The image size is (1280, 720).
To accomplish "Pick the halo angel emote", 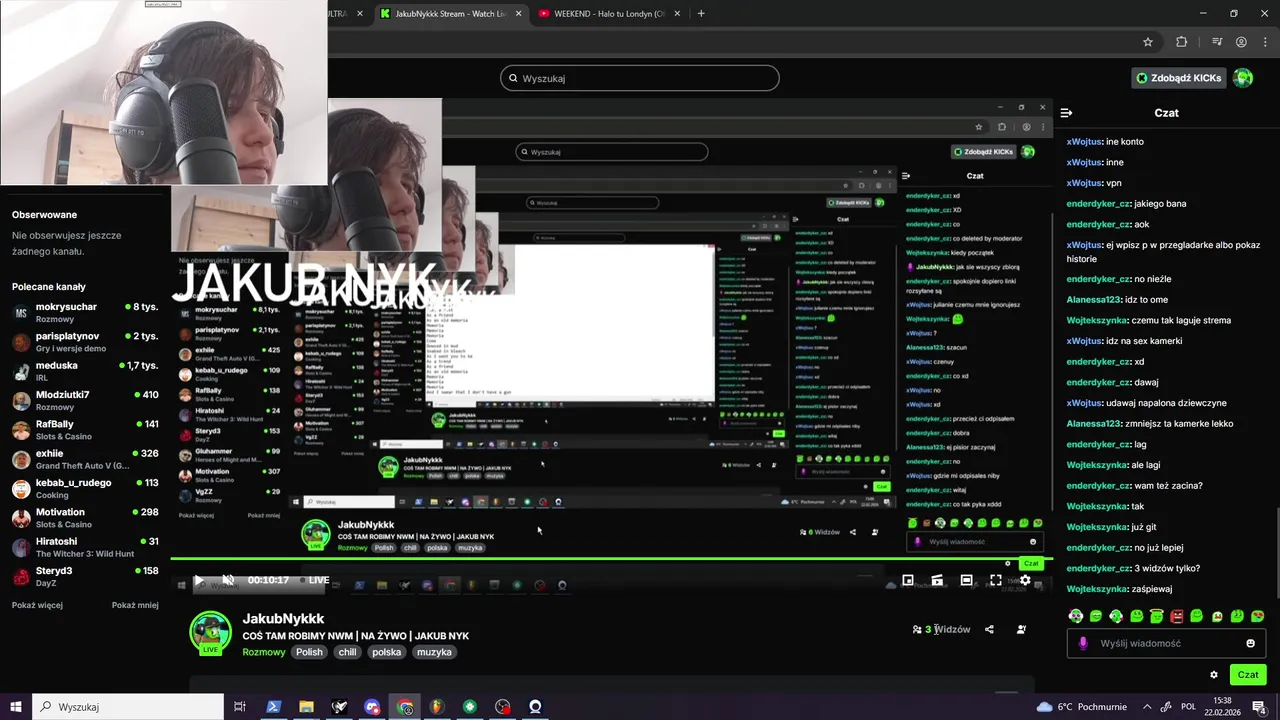I will pyautogui.click(x=1156, y=616).
